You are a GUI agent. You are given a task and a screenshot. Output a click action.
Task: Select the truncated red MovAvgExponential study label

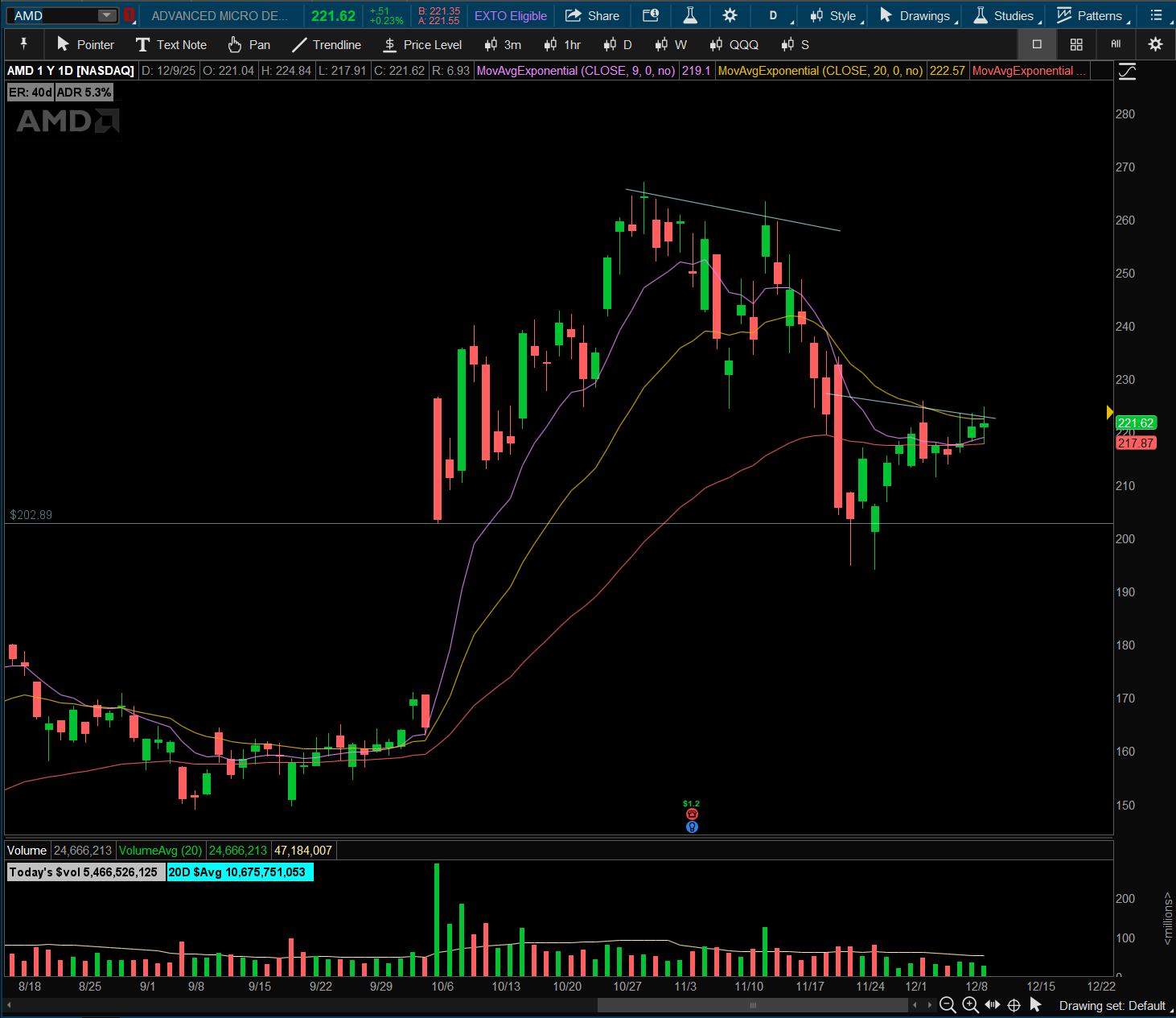point(1029,71)
